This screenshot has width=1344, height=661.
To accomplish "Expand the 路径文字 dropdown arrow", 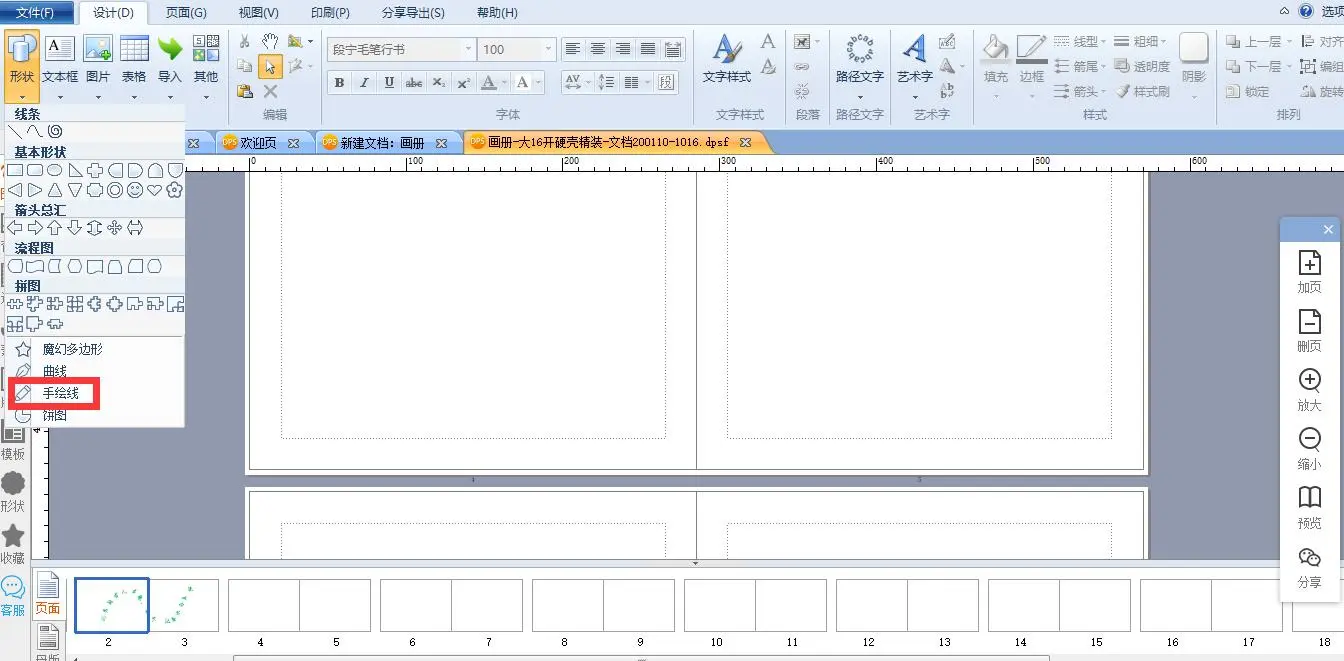I will coord(859,97).
